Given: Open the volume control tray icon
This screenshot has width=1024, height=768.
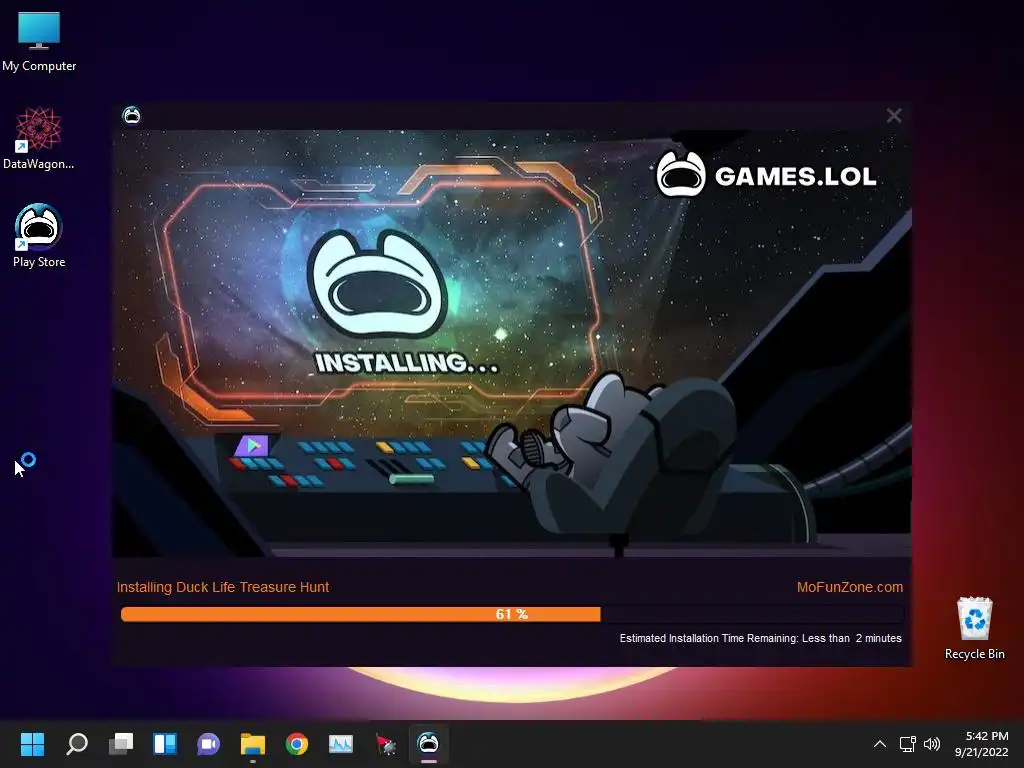Looking at the screenshot, I should click(x=931, y=744).
